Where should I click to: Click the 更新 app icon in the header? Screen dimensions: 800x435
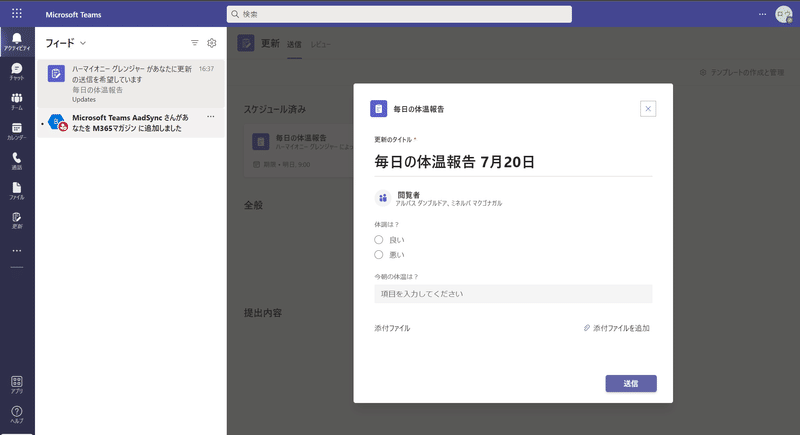click(x=246, y=43)
